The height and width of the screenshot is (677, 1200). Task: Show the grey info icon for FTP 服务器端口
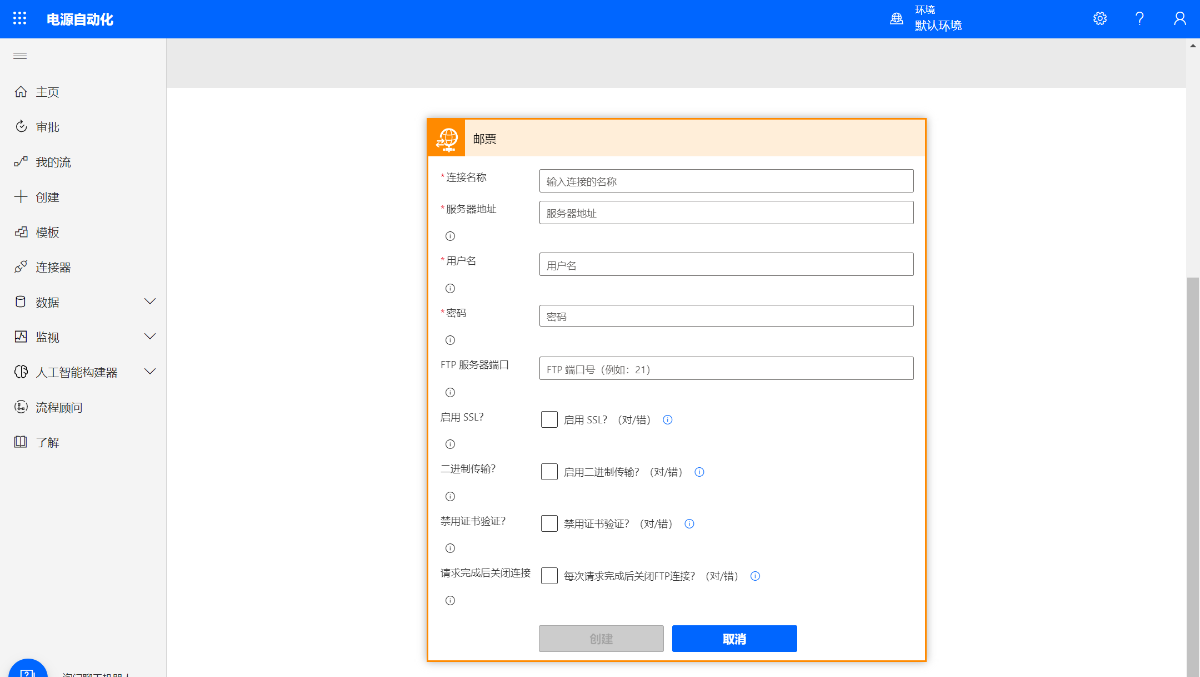click(450, 392)
